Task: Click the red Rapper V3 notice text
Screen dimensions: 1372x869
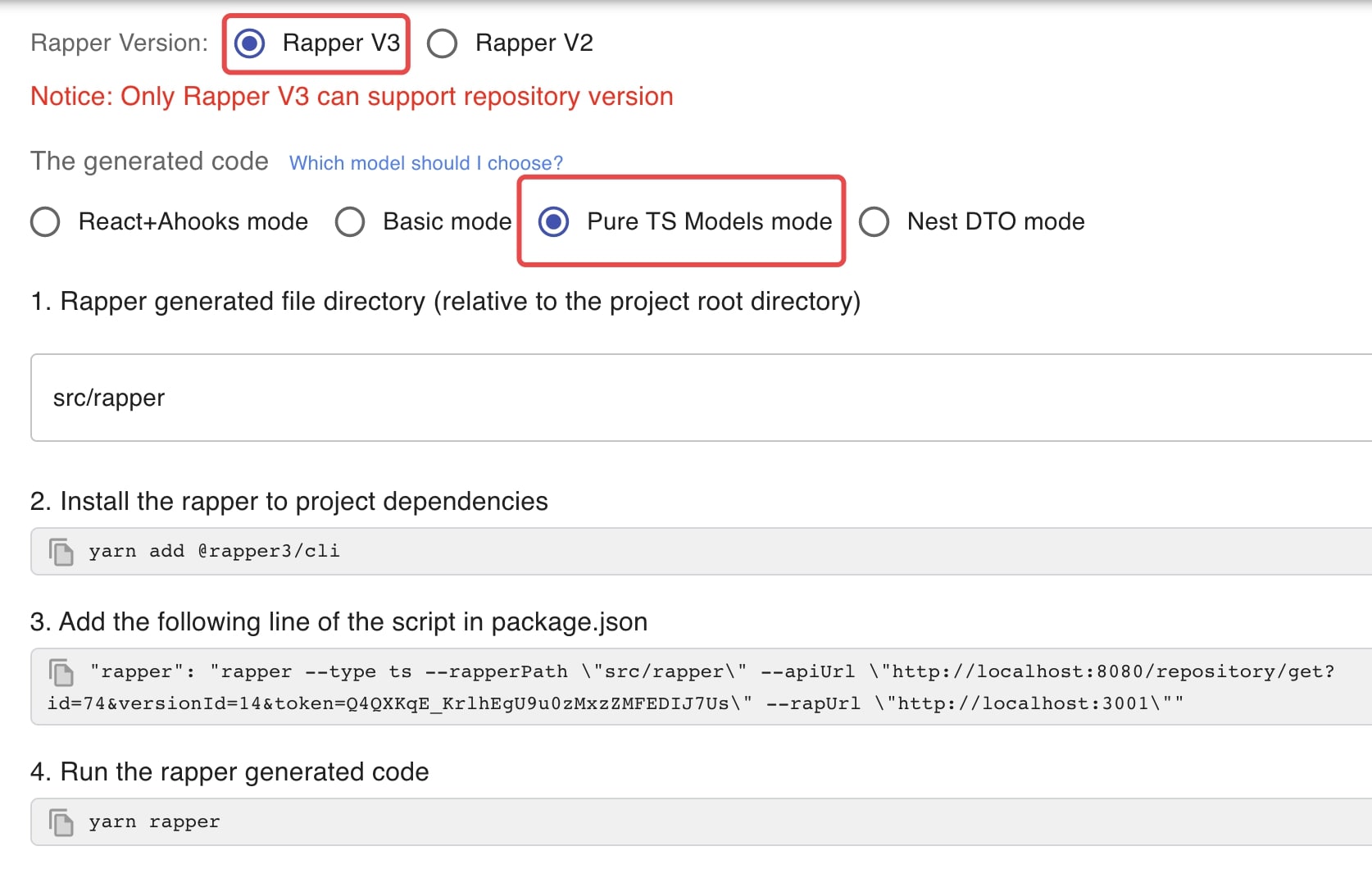Action: pyautogui.click(x=352, y=97)
